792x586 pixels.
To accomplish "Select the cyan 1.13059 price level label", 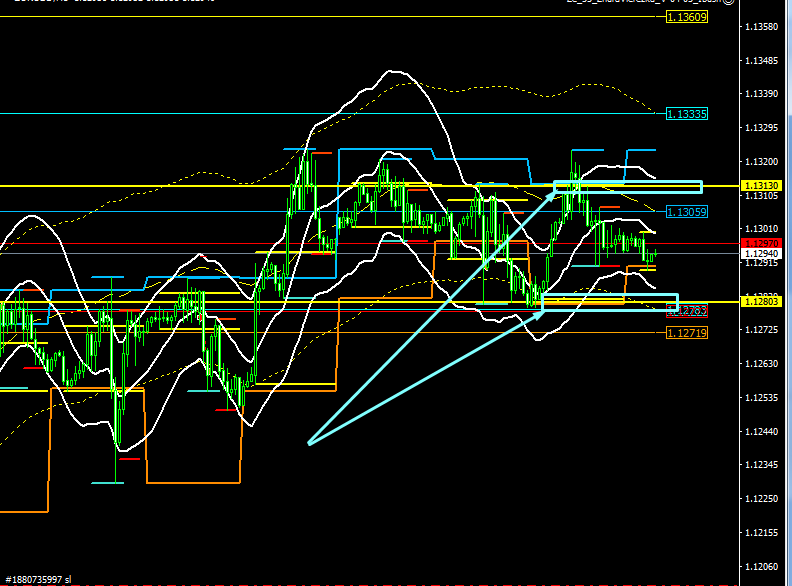I will (687, 212).
